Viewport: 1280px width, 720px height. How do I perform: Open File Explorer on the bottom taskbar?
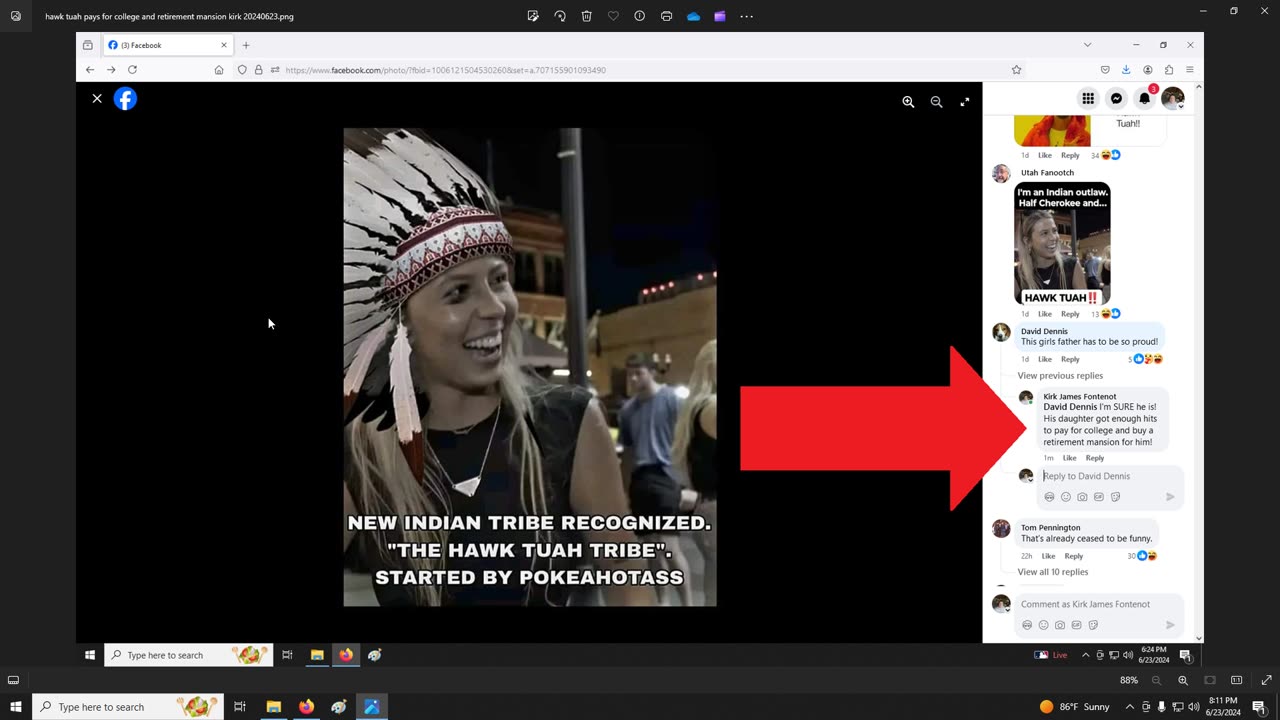(273, 707)
